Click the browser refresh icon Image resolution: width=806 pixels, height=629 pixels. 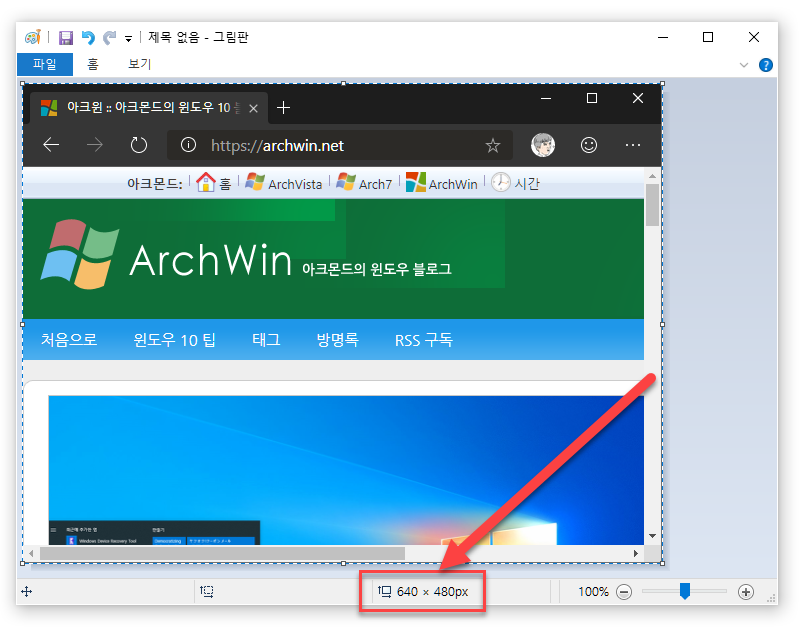(x=139, y=145)
